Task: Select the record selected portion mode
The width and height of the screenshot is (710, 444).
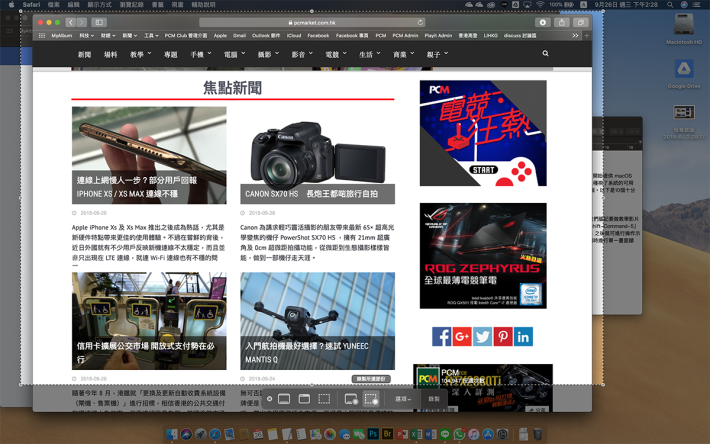Action: tap(371, 399)
